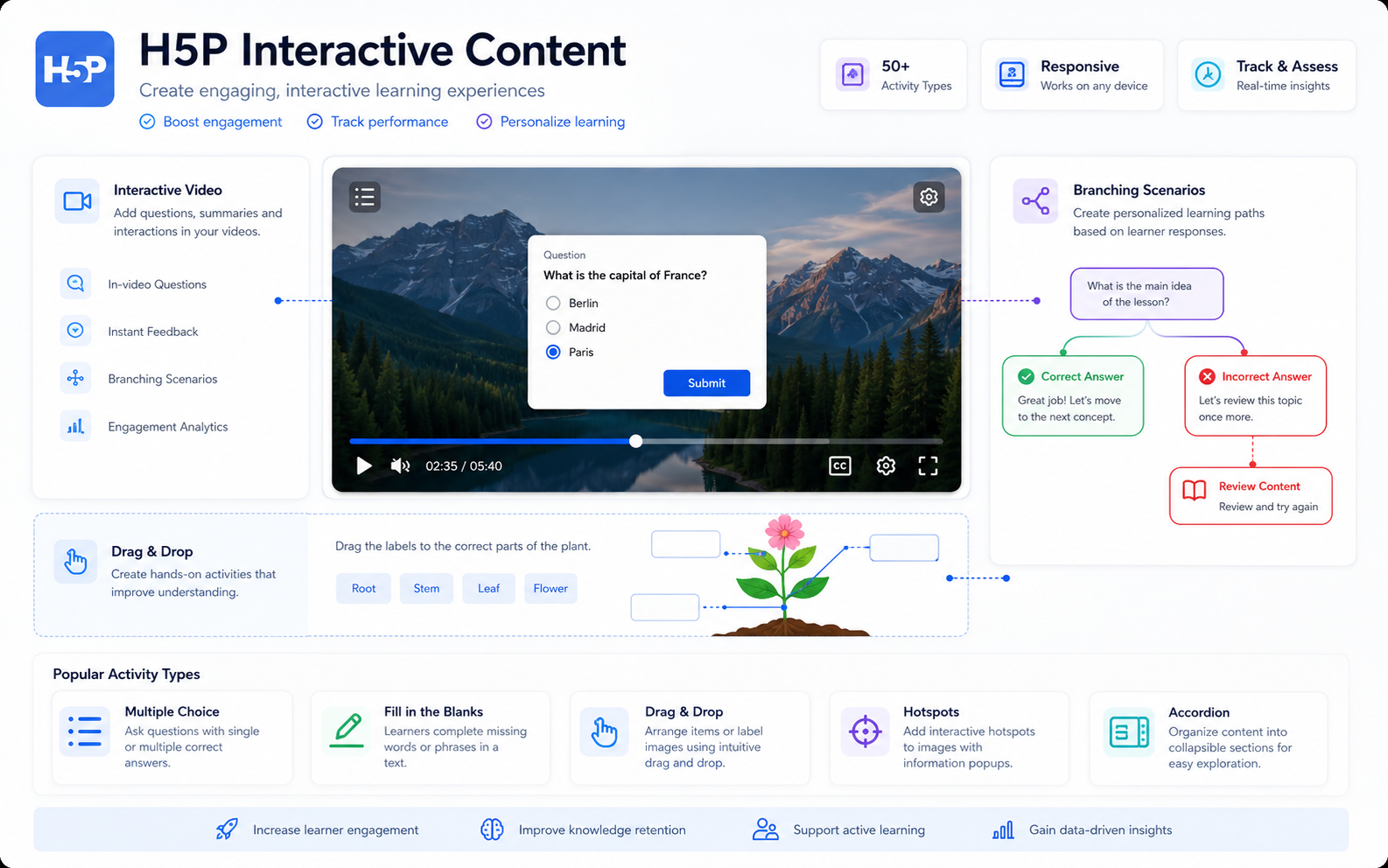The width and height of the screenshot is (1388, 868).
Task: Click the 50+ Activity Types icon
Action: click(852, 75)
